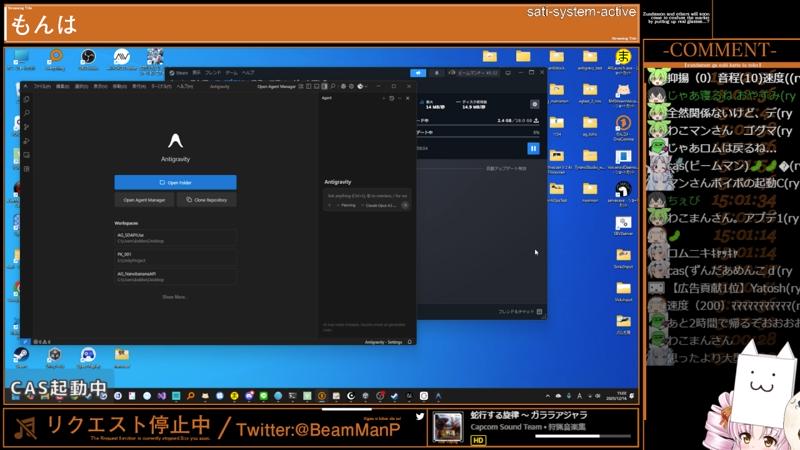Click the blue announcements megaphone in Steam
The width and height of the screenshot is (800, 450).
pyautogui.click(x=418, y=73)
